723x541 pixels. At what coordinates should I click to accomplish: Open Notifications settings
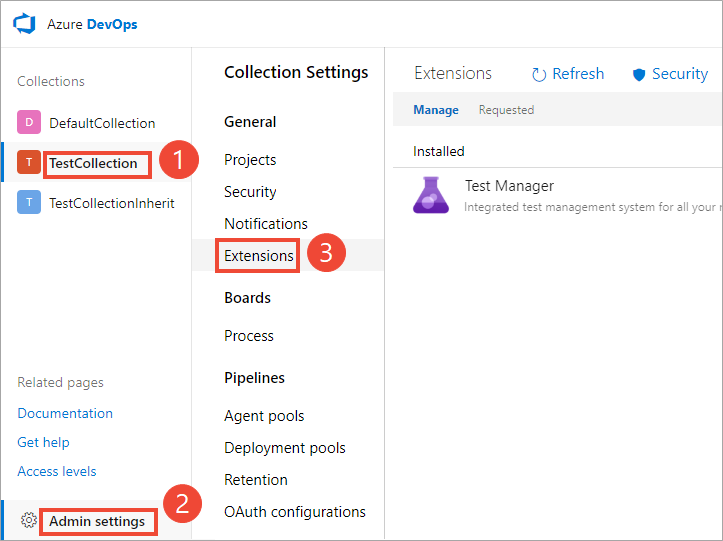[x=266, y=224]
